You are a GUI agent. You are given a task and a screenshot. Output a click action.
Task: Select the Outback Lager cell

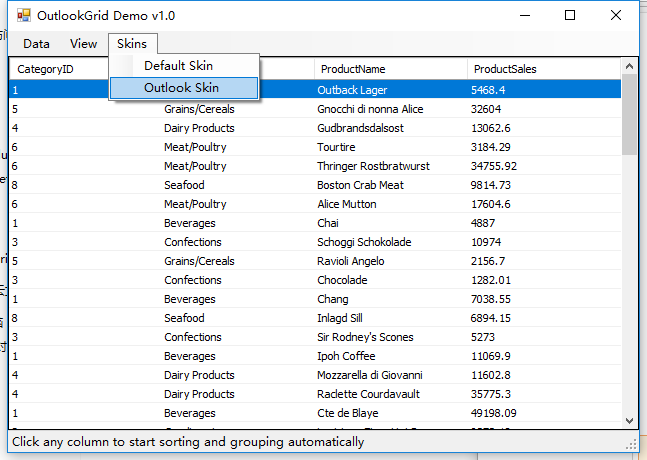(x=352, y=90)
